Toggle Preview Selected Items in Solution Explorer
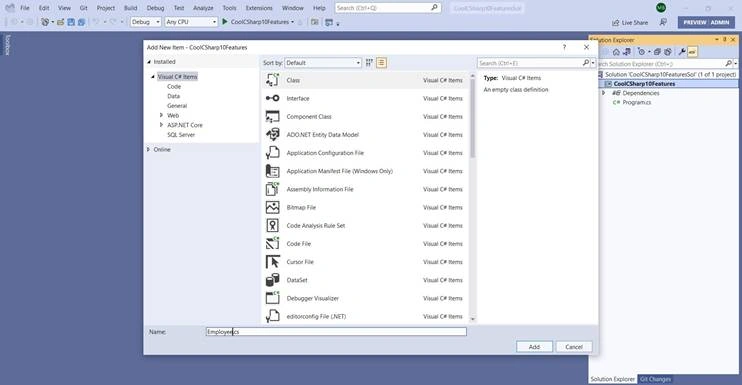 click(x=692, y=52)
